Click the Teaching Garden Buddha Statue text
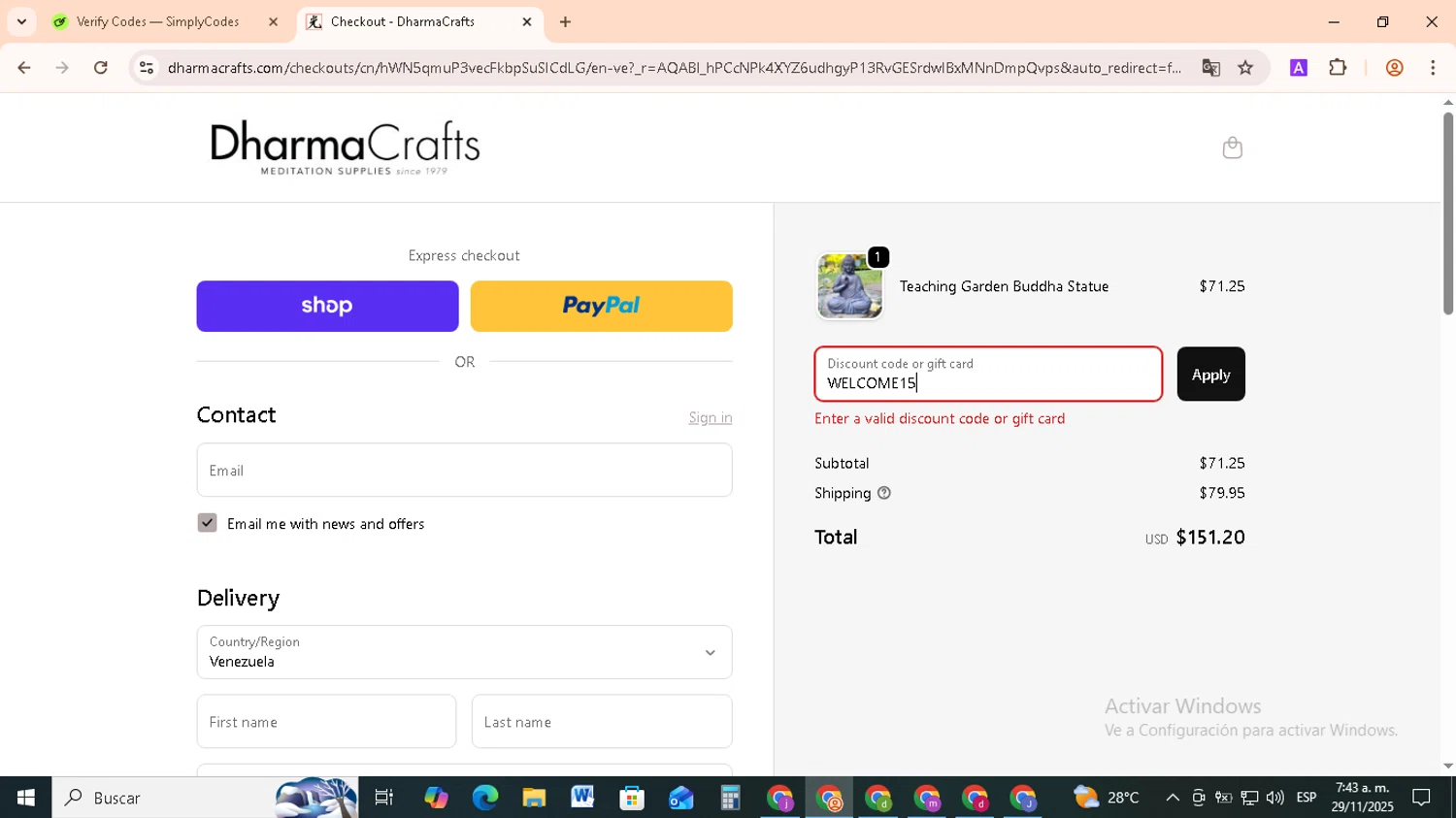 coord(1004,286)
